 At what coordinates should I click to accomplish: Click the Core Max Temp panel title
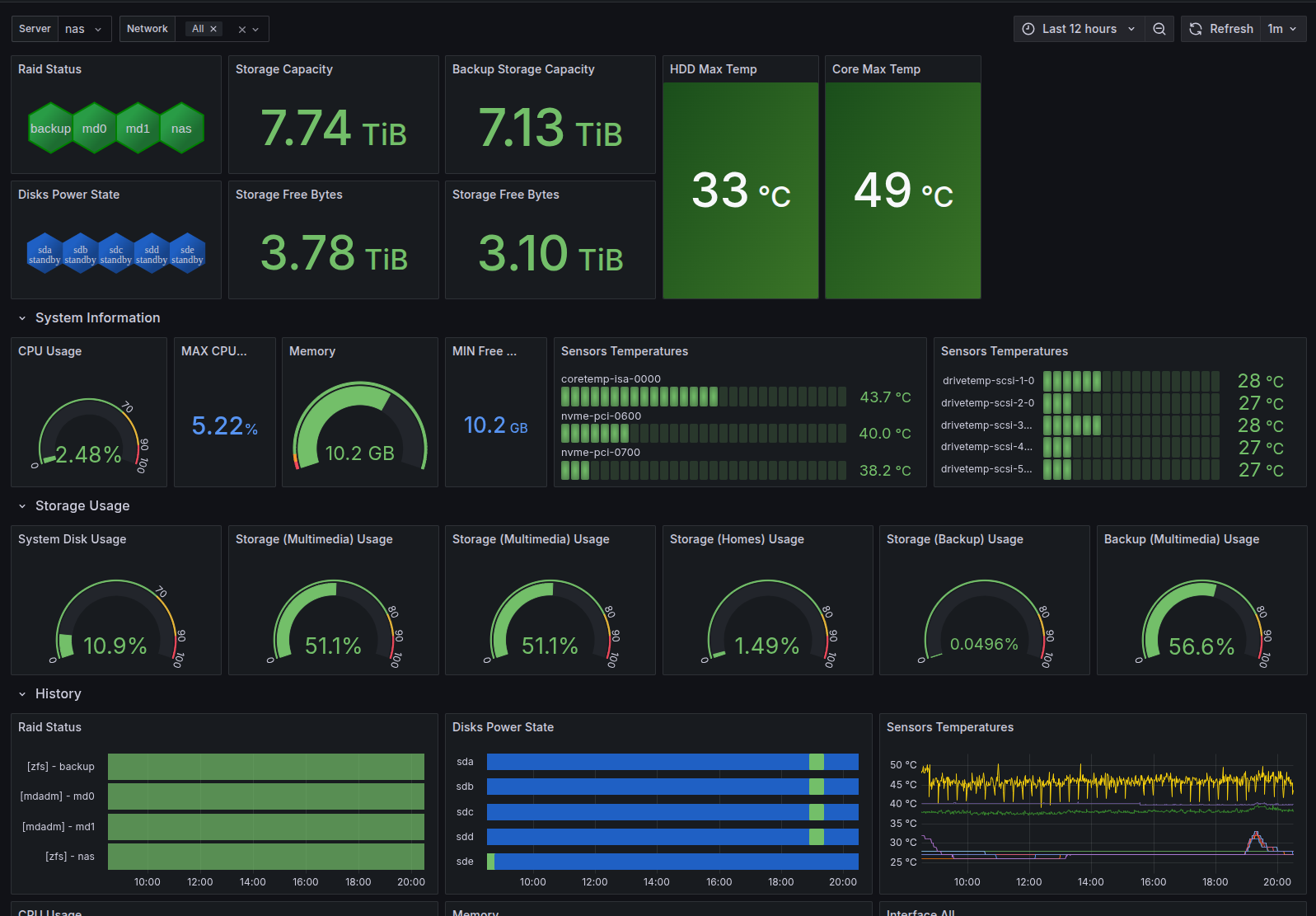[876, 69]
